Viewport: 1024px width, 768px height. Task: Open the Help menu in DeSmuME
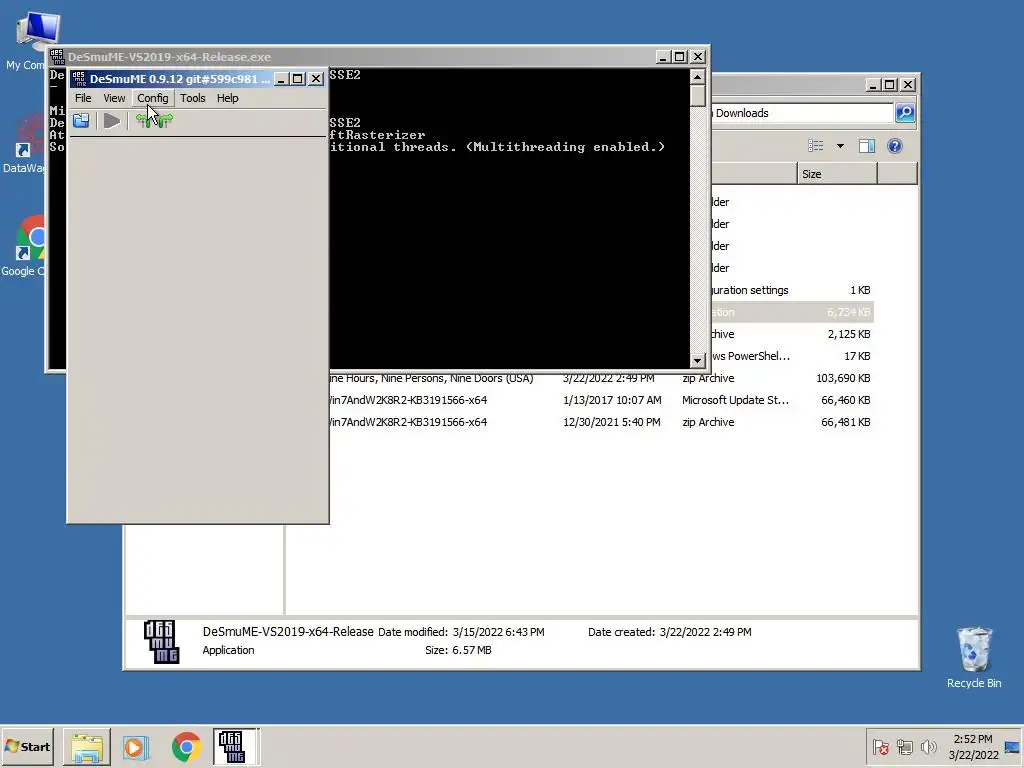pyautogui.click(x=227, y=98)
